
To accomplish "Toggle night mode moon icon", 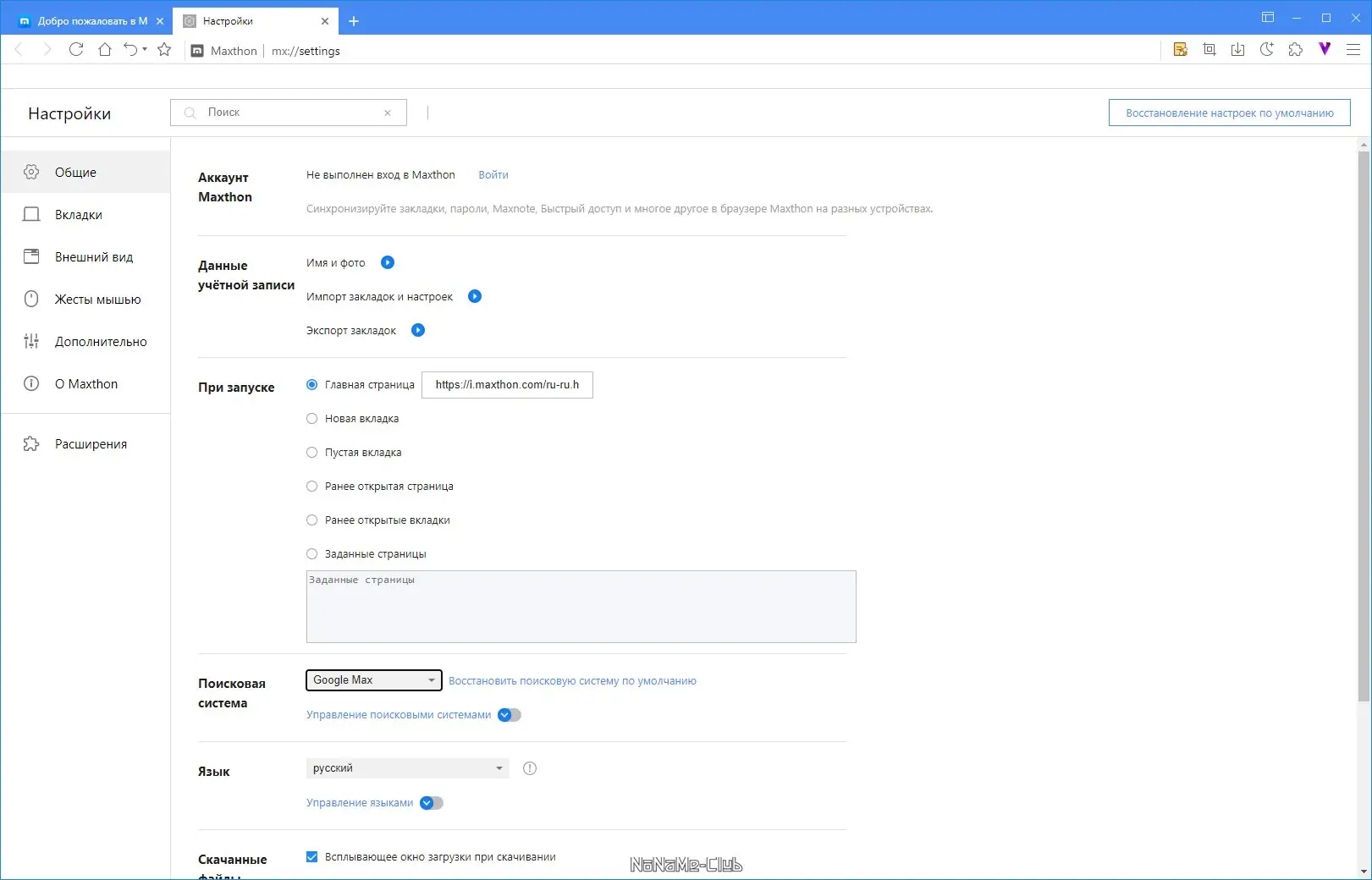I will pyautogui.click(x=1267, y=50).
